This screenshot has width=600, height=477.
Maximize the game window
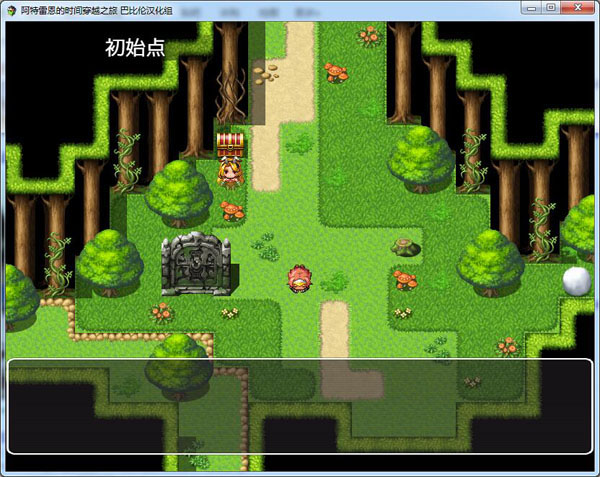click(x=551, y=8)
